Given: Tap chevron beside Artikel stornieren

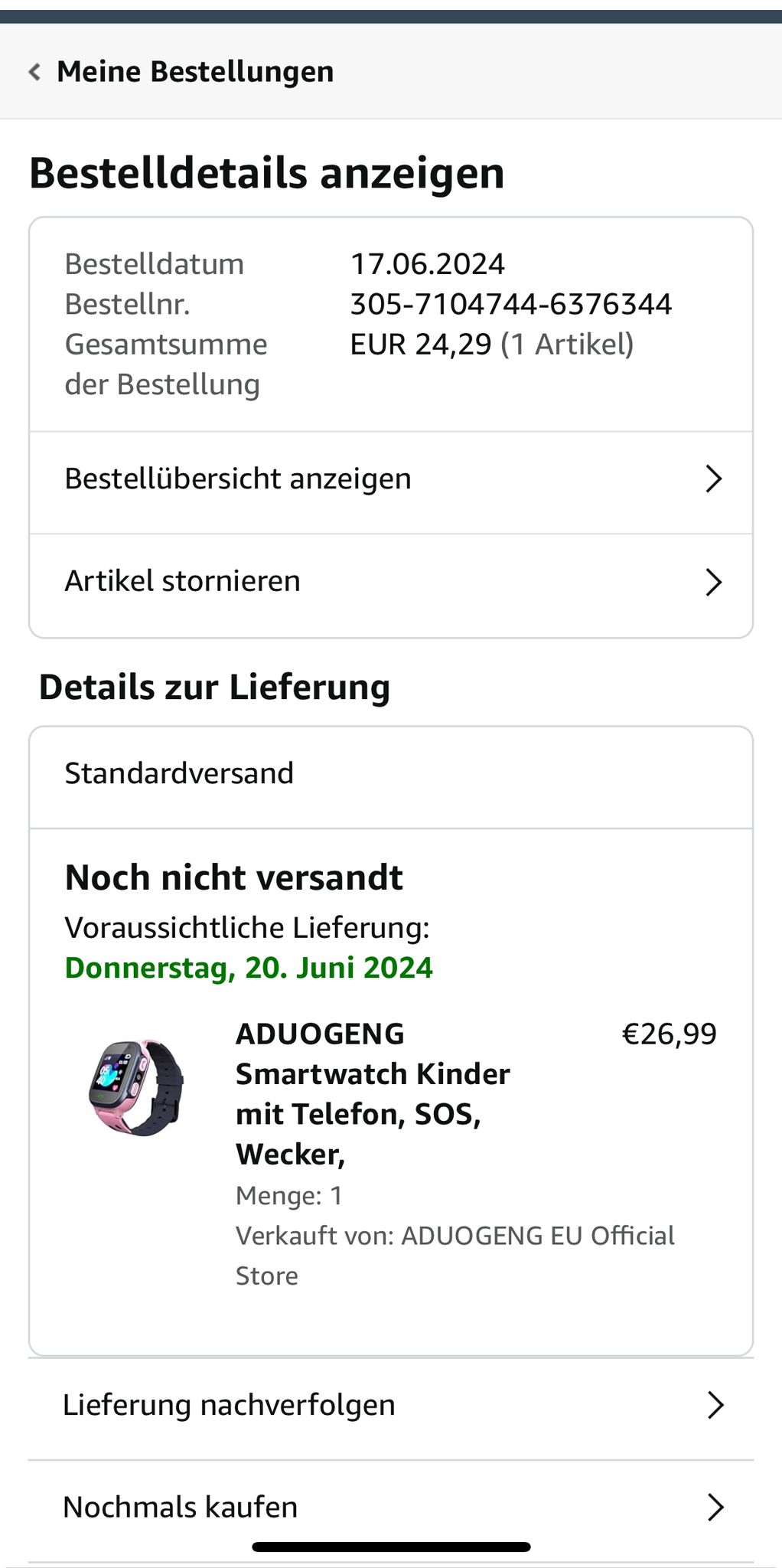Looking at the screenshot, I should [713, 582].
